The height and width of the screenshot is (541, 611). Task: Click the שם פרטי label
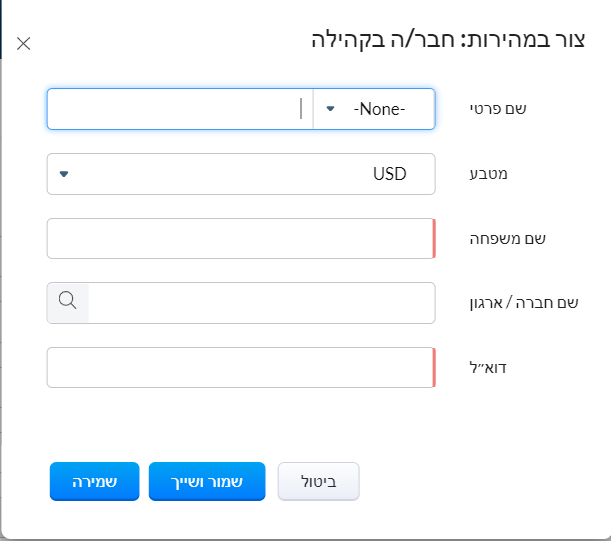pyautogui.click(x=498, y=109)
